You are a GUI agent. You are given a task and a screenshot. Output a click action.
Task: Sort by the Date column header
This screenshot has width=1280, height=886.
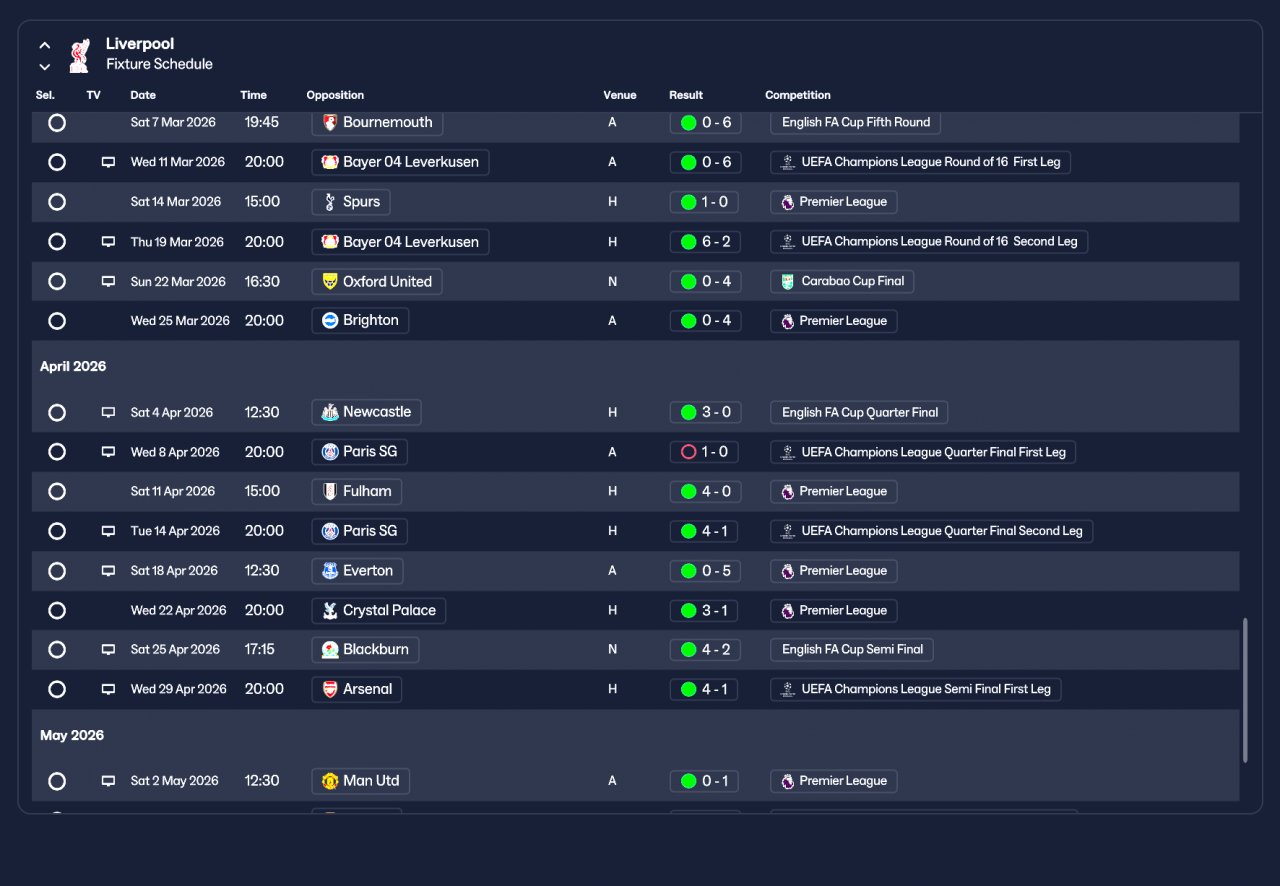click(x=143, y=95)
